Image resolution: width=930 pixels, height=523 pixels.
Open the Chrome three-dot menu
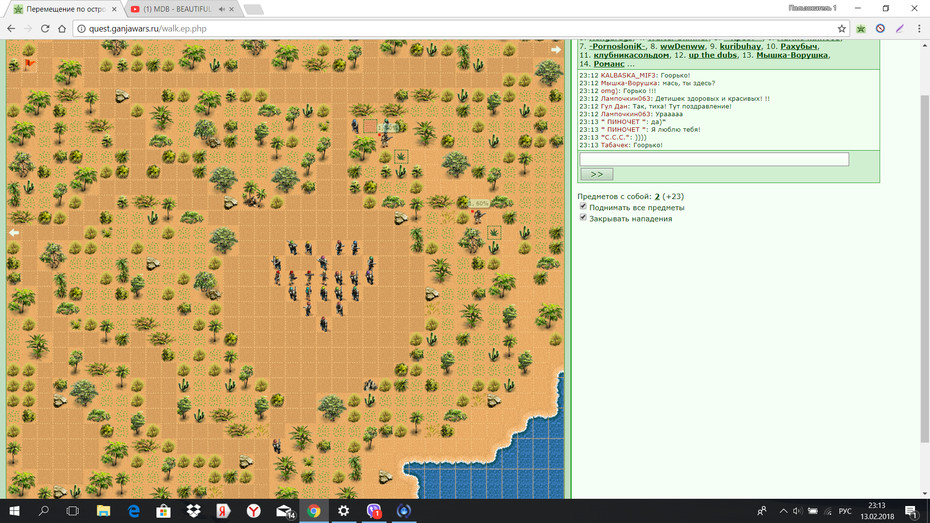919,28
